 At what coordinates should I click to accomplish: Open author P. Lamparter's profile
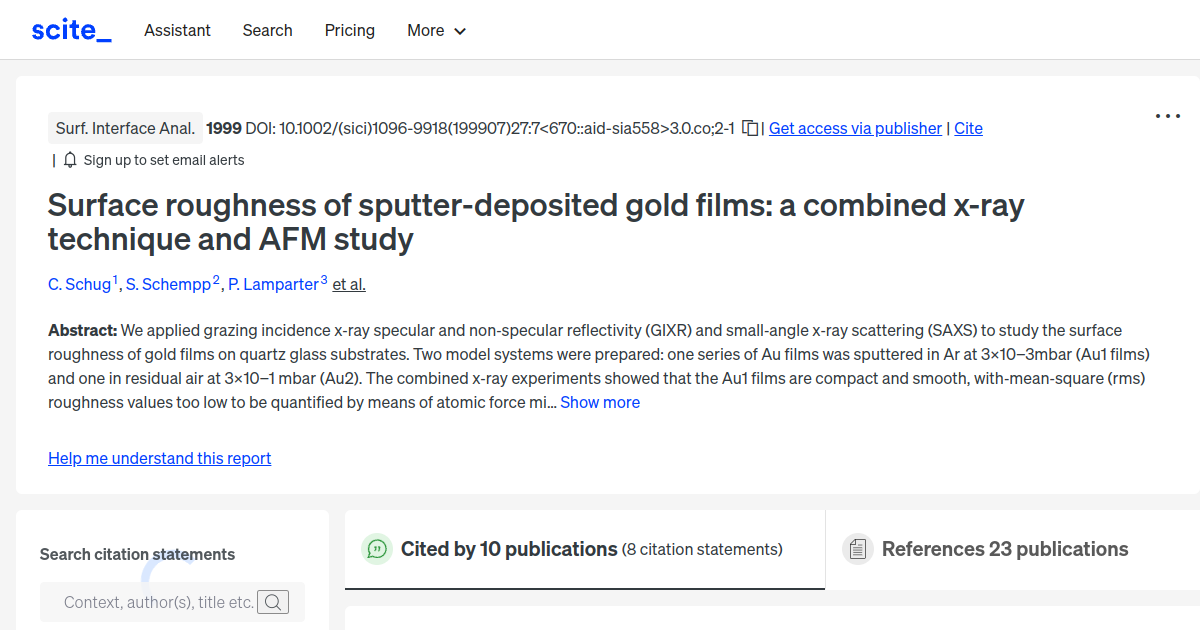pos(275,284)
